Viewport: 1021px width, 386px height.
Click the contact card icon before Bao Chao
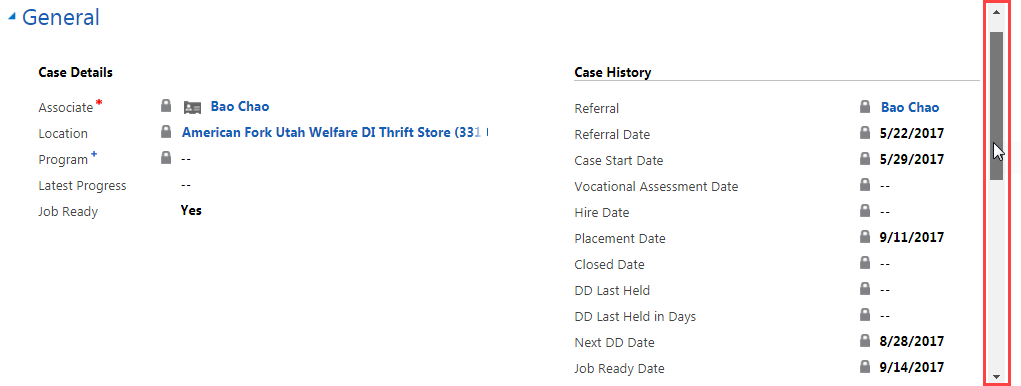[x=193, y=107]
